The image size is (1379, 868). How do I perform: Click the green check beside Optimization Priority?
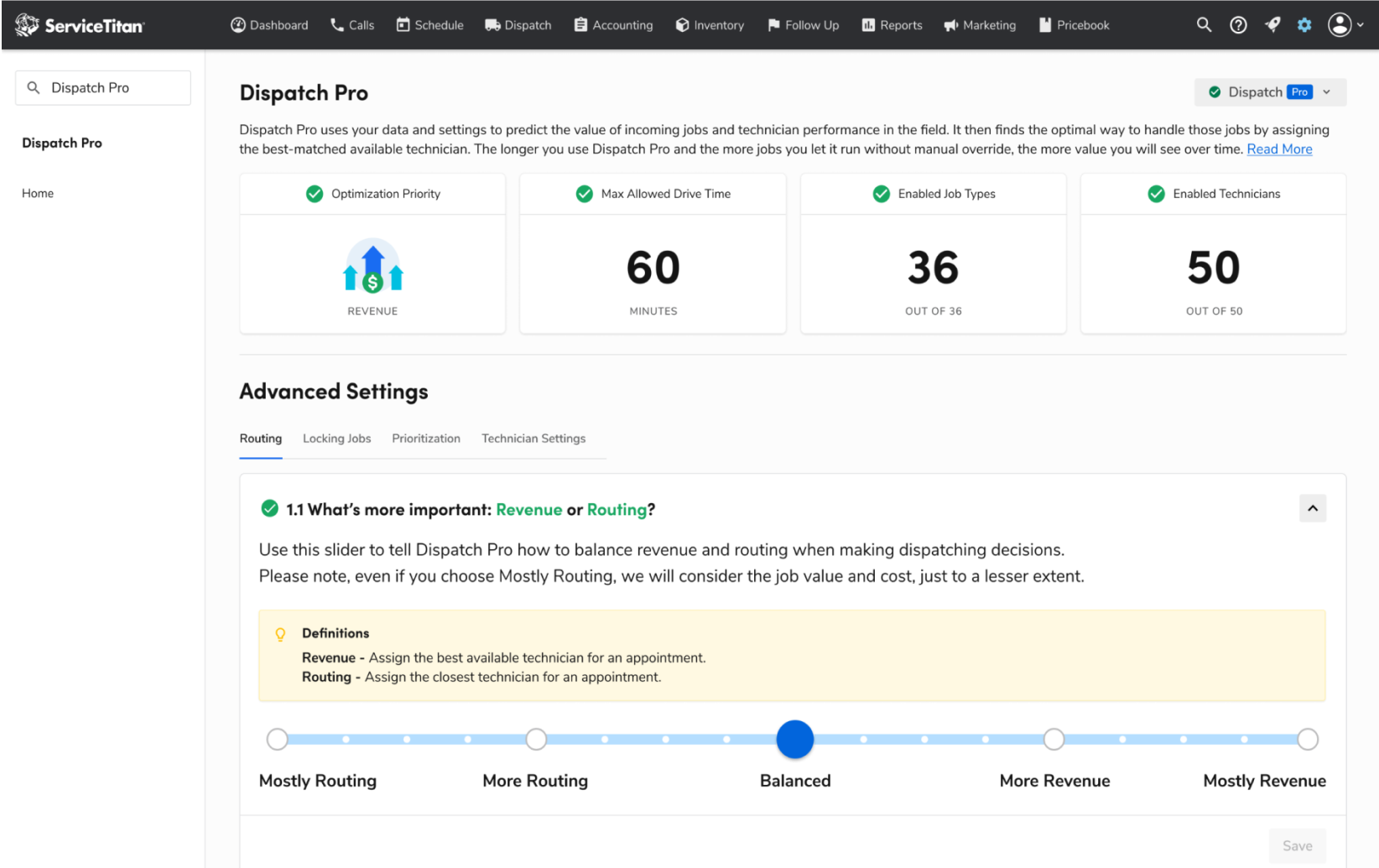tap(315, 194)
